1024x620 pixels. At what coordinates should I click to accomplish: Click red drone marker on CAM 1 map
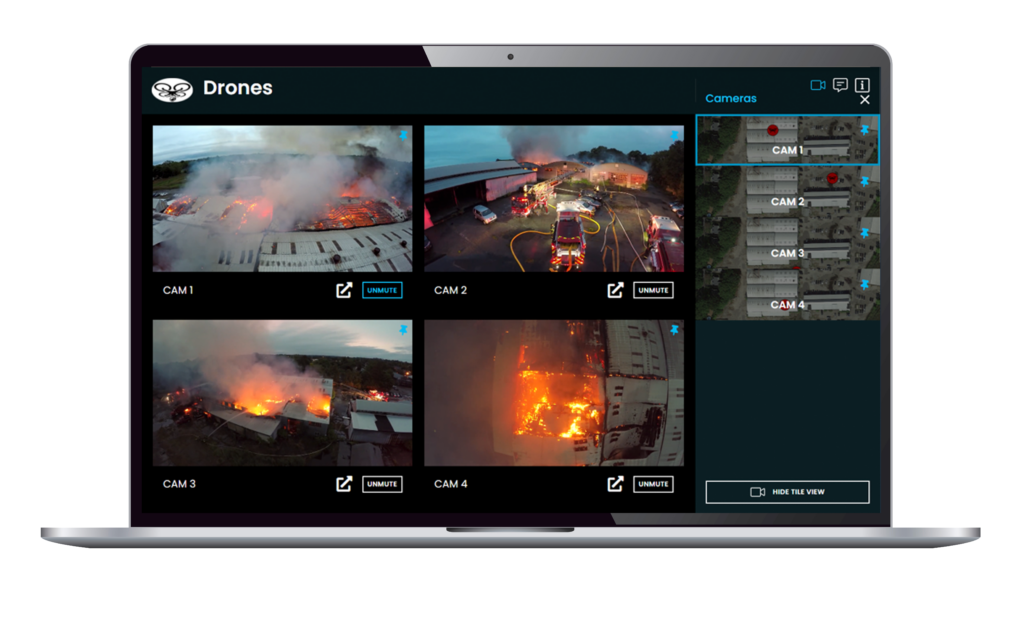(773, 131)
